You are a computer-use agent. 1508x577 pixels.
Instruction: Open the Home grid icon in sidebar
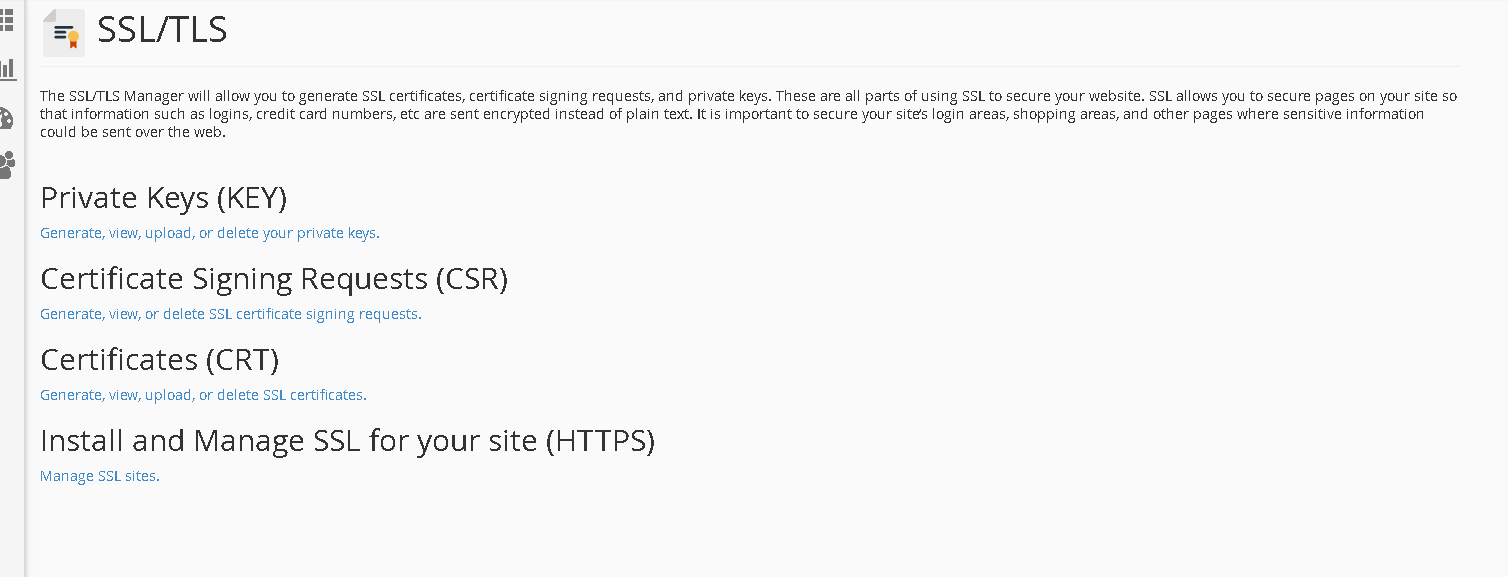[x=6, y=21]
